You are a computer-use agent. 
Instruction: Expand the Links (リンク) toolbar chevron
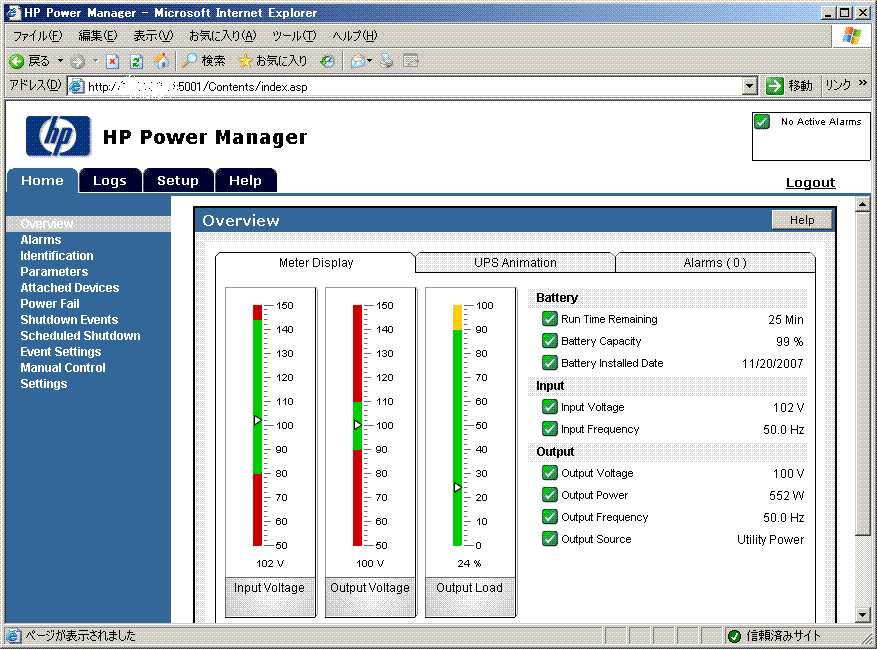(862, 83)
